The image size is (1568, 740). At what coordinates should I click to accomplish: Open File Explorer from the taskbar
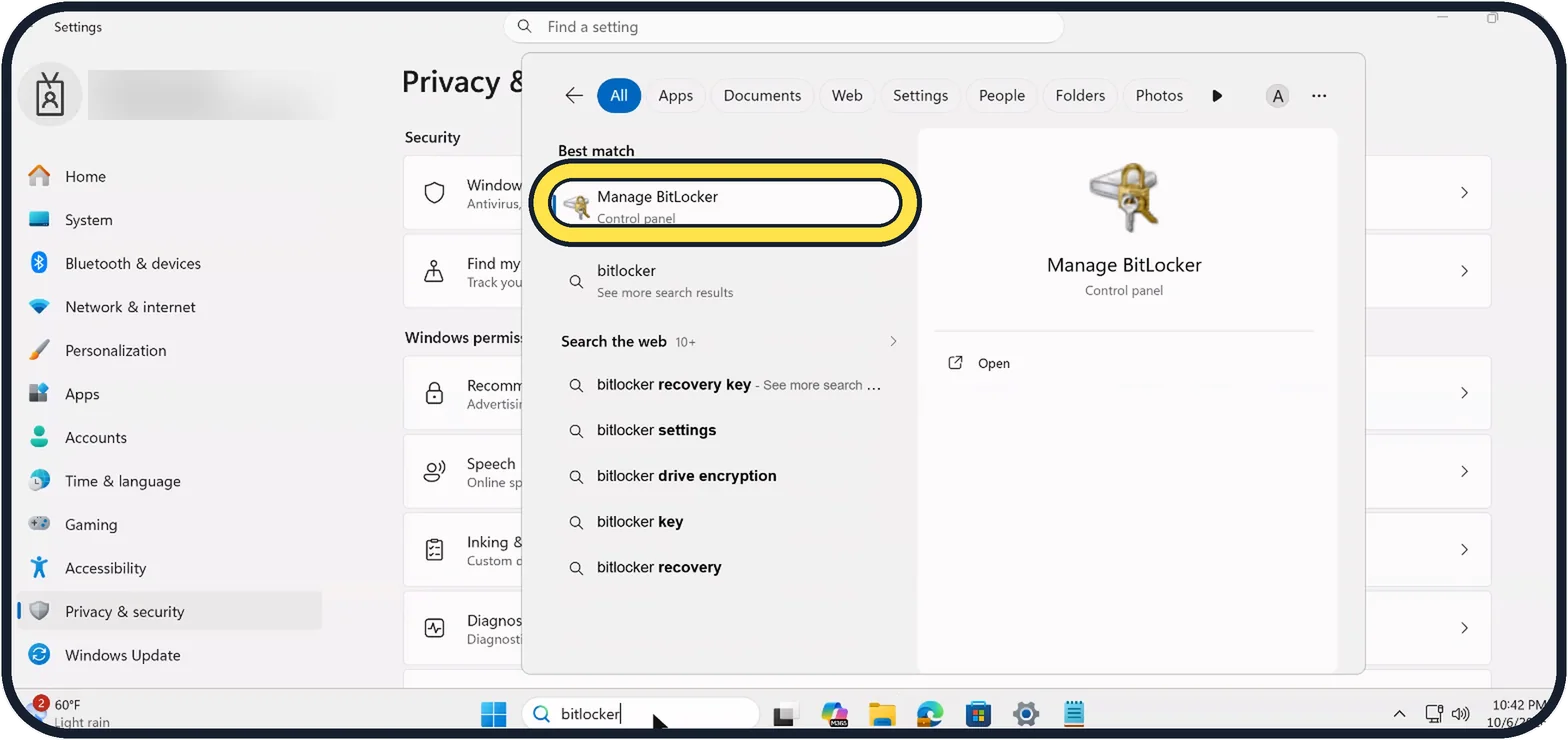[x=882, y=714]
